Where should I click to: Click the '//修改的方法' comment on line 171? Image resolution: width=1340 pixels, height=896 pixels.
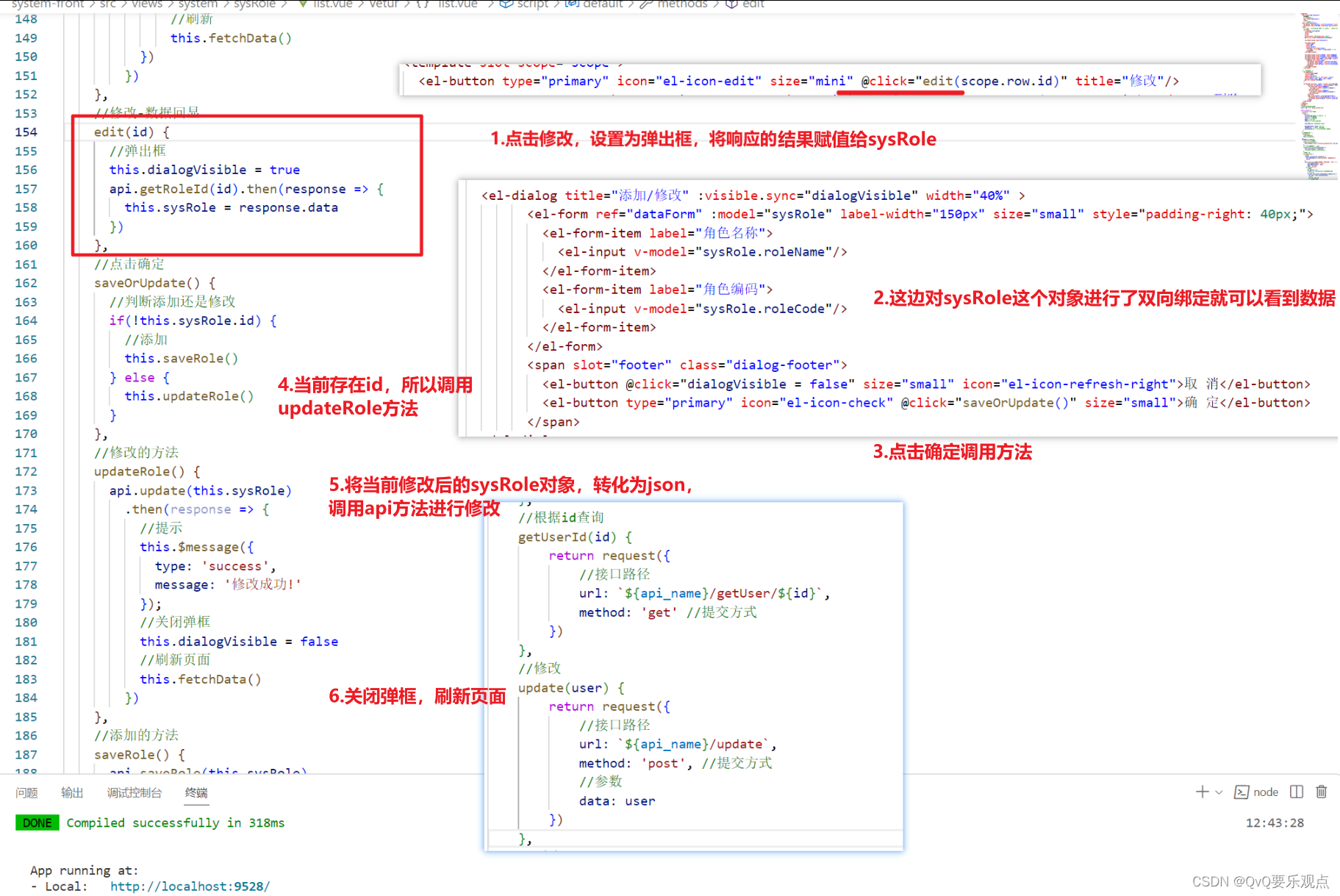(136, 452)
